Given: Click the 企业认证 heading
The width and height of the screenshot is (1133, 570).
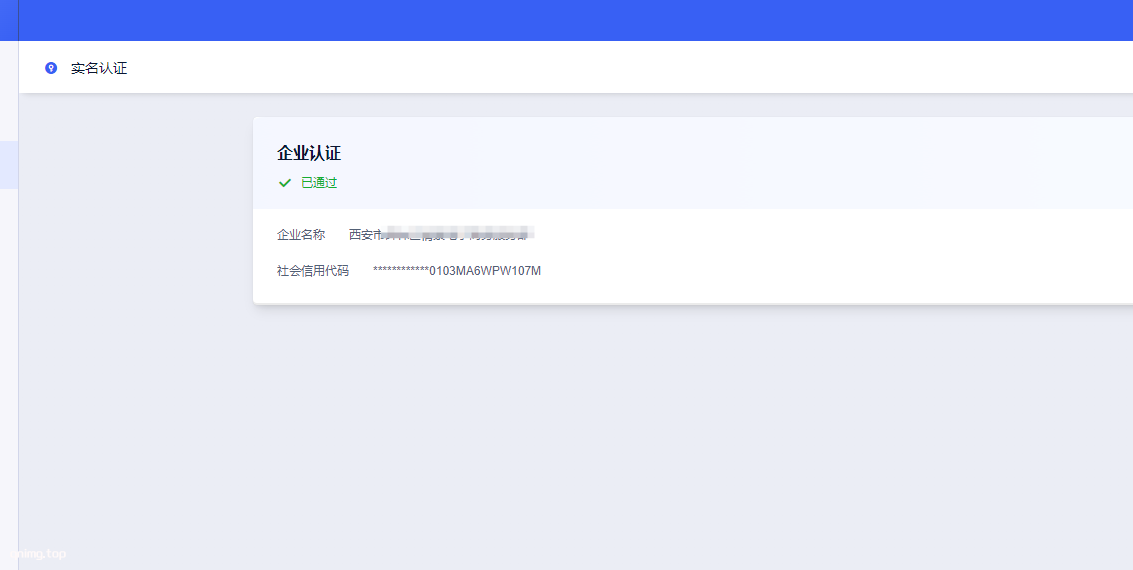Looking at the screenshot, I should tap(309, 153).
